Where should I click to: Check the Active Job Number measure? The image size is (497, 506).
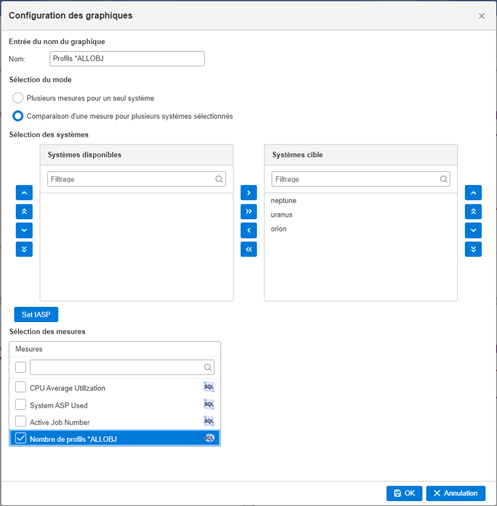[x=21, y=421]
